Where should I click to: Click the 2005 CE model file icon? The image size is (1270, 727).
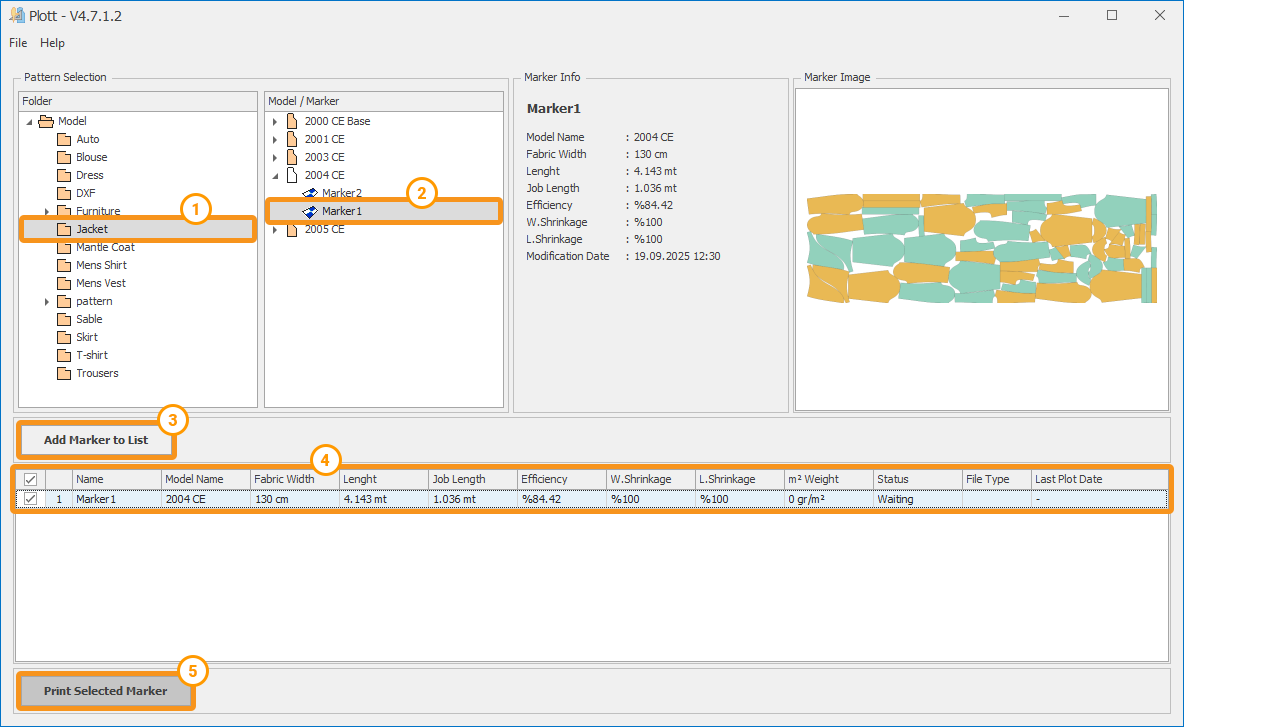point(292,229)
